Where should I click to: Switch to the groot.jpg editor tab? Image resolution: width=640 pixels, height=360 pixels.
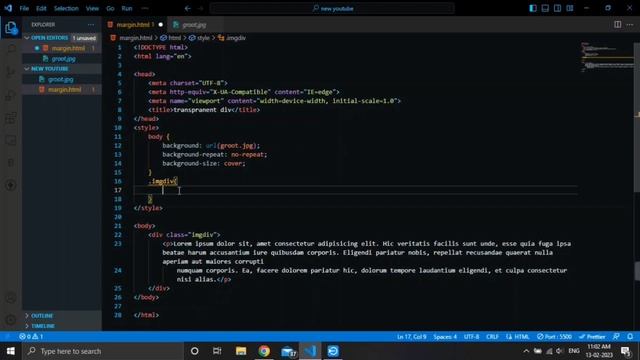click(x=194, y=25)
